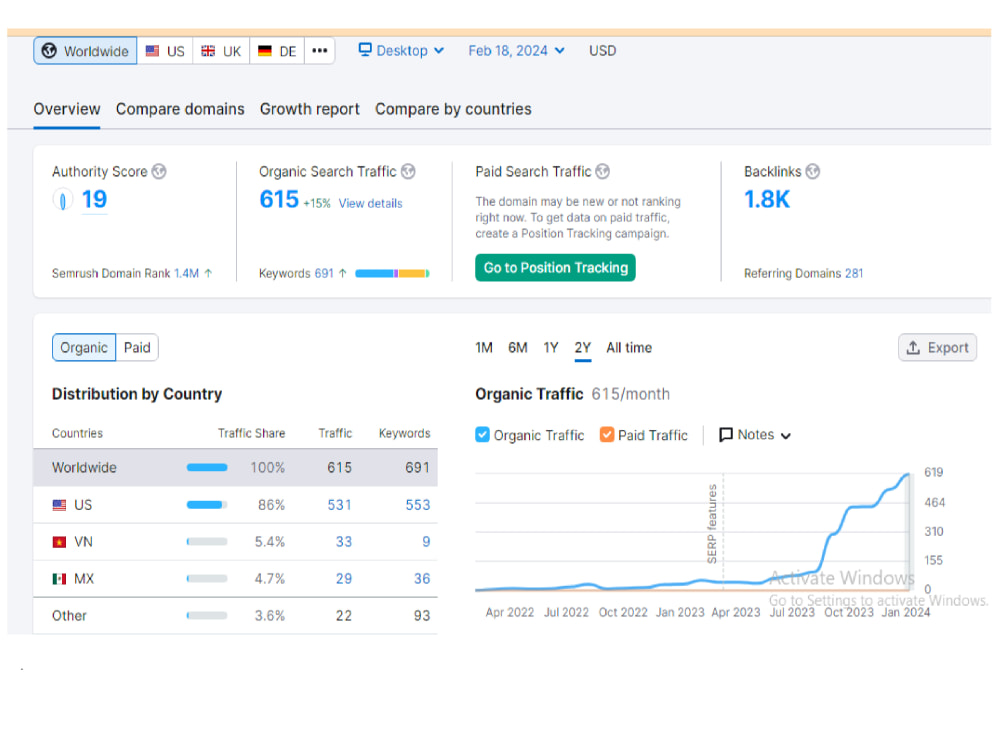The width and height of the screenshot is (1000, 750).
Task: Open the Feb 18, 2024 date dropdown
Action: coord(516,50)
